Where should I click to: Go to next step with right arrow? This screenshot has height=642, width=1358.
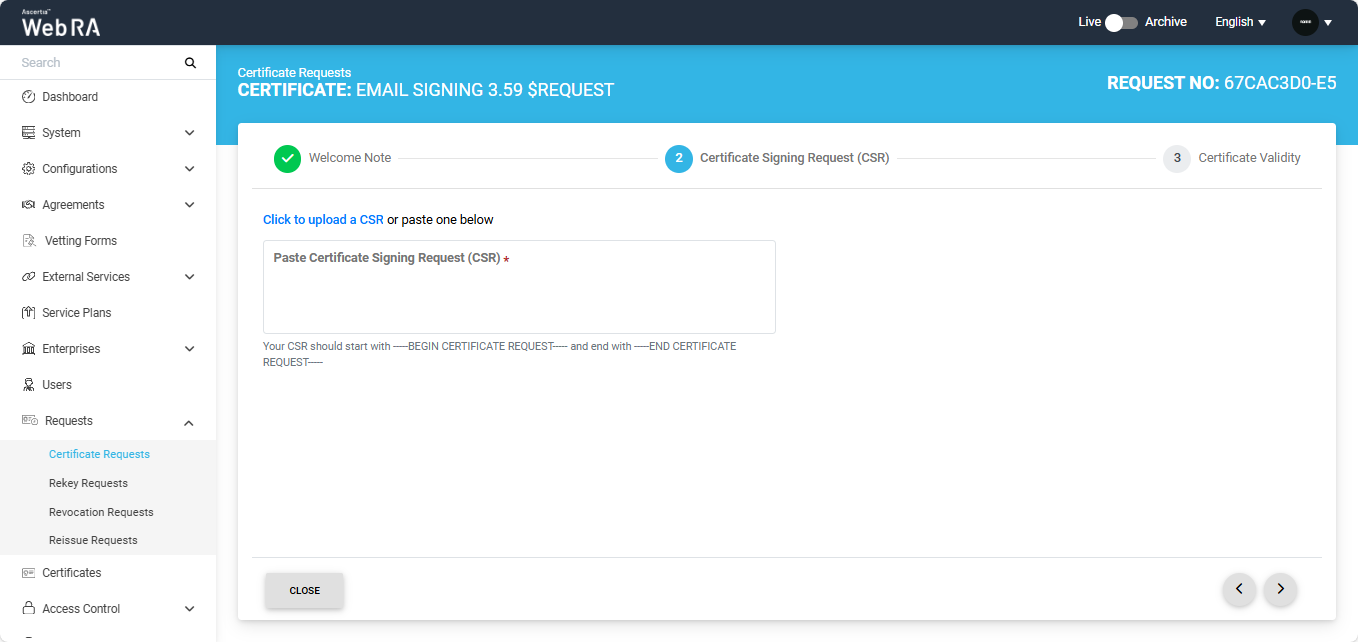click(1280, 590)
